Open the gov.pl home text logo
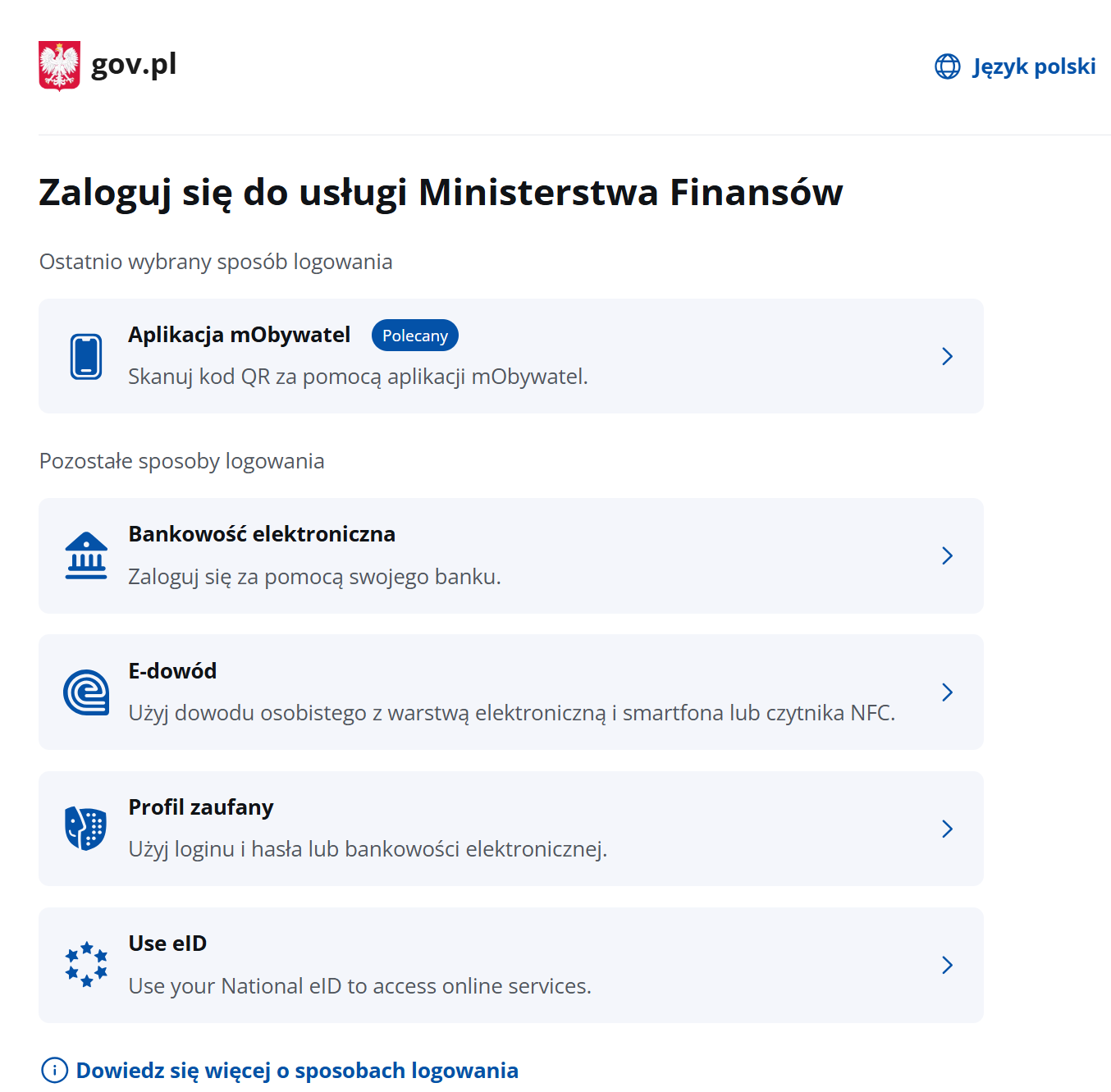1111x1092 pixels. point(134,64)
